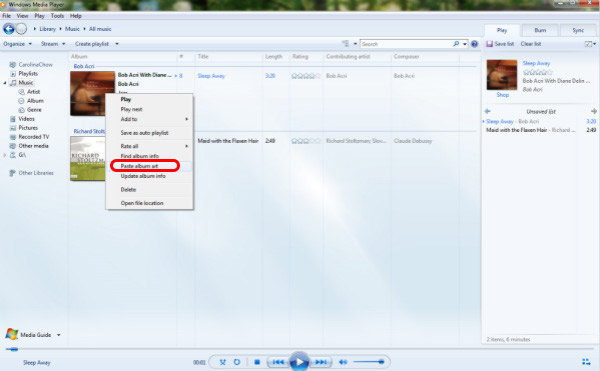Open the Organize dropdown

click(18, 44)
